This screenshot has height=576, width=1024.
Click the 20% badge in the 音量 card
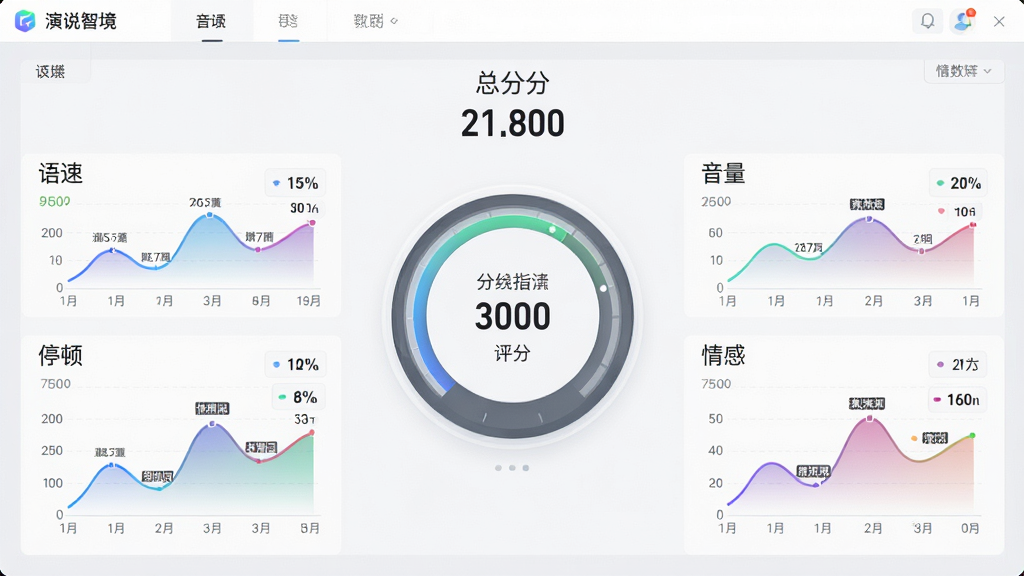click(x=958, y=183)
